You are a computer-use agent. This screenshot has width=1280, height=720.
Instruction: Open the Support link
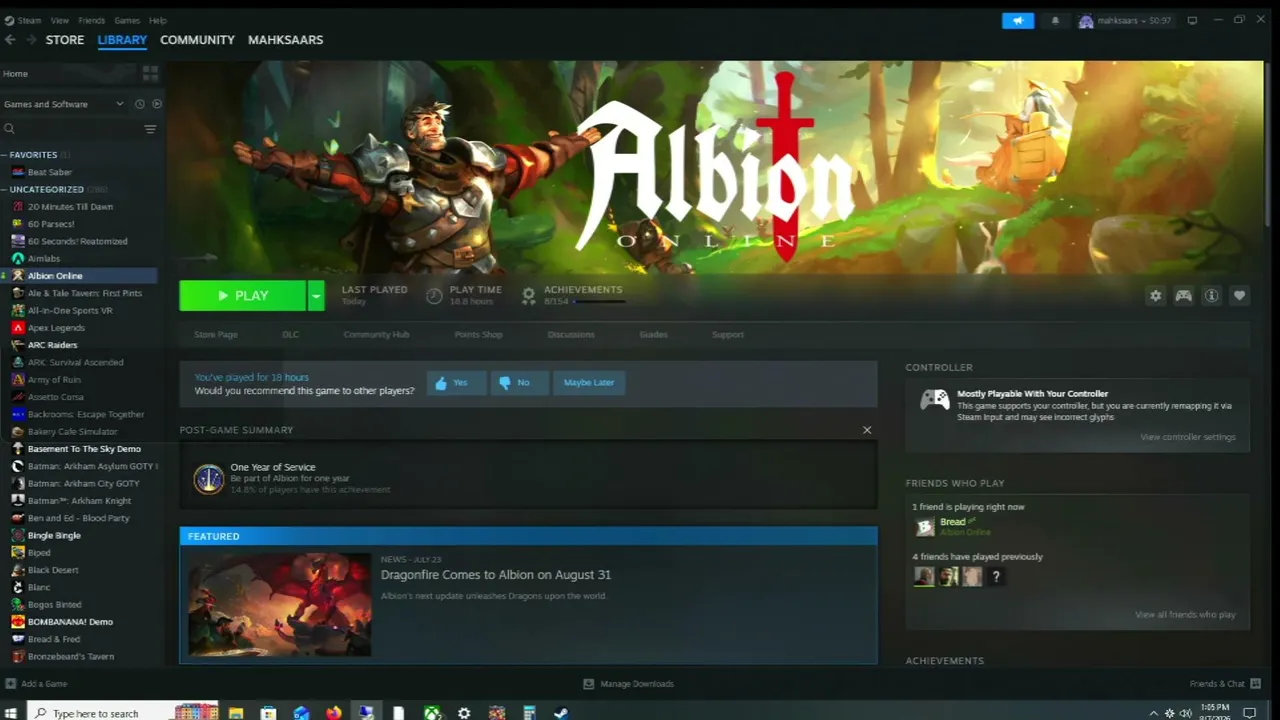728,335
